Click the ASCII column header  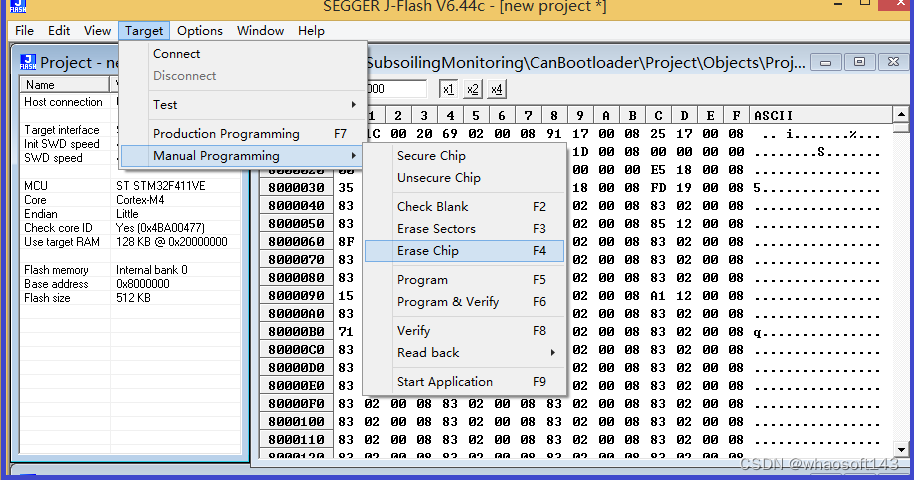tap(821, 115)
